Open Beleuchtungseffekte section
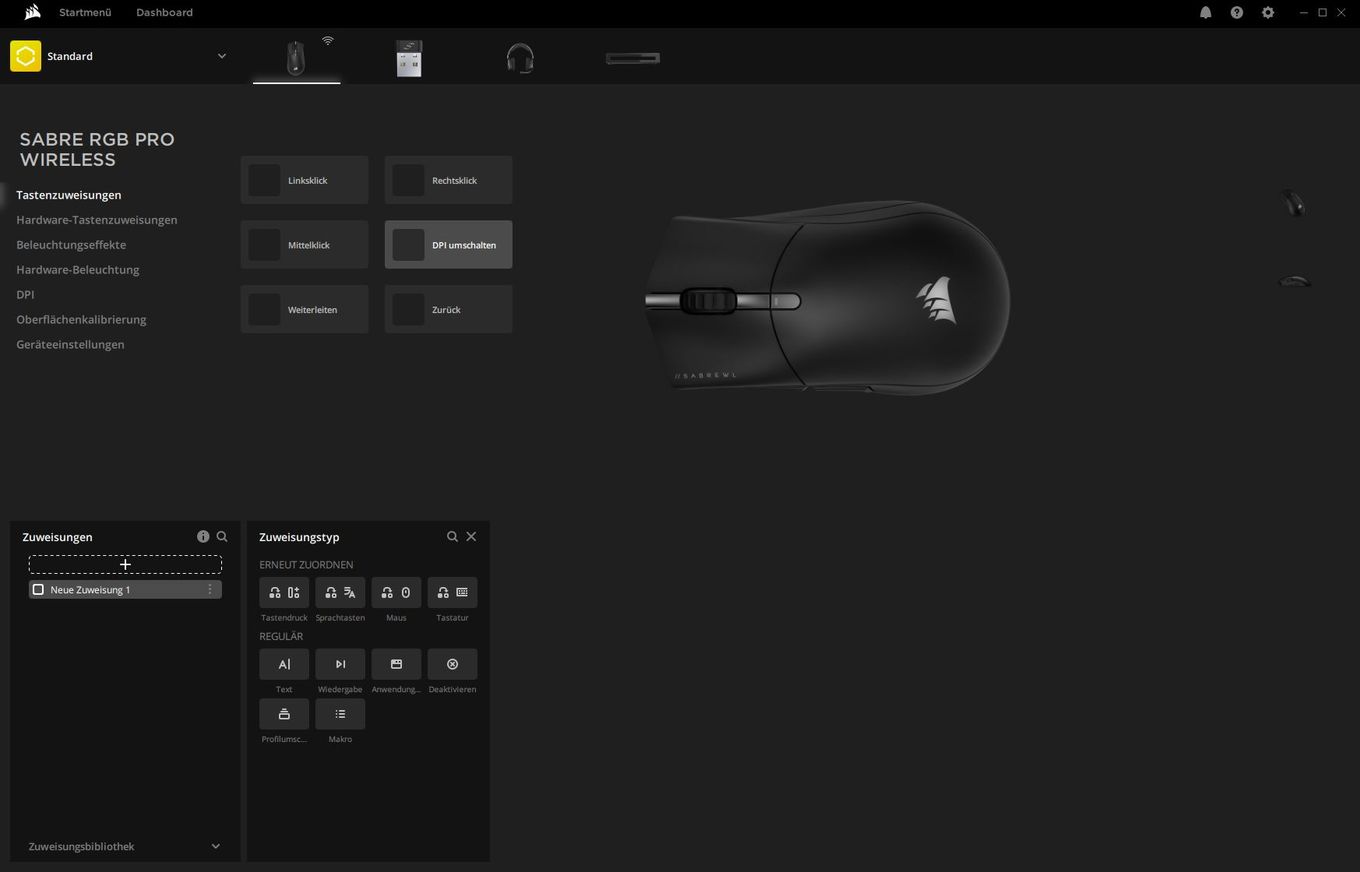 point(71,245)
